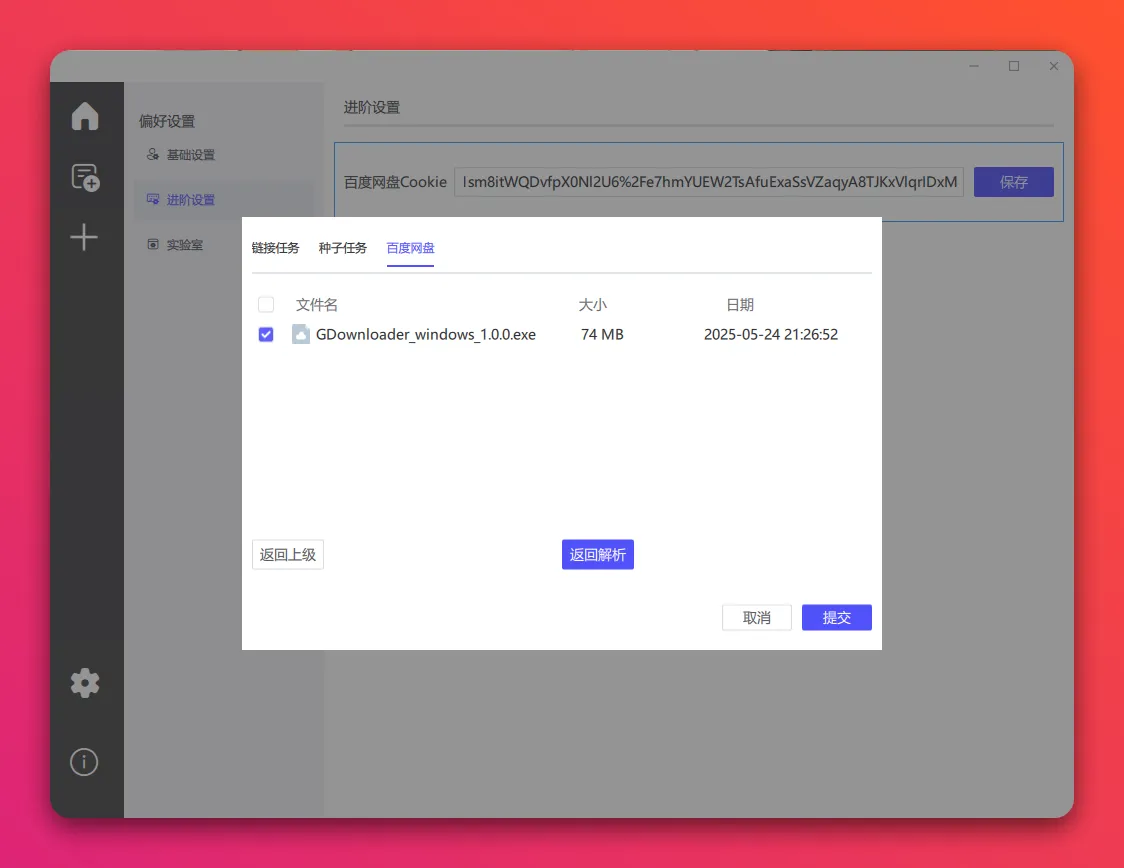Click the 基础设置 icon in preferences
This screenshot has height=868, width=1124.
(x=153, y=155)
